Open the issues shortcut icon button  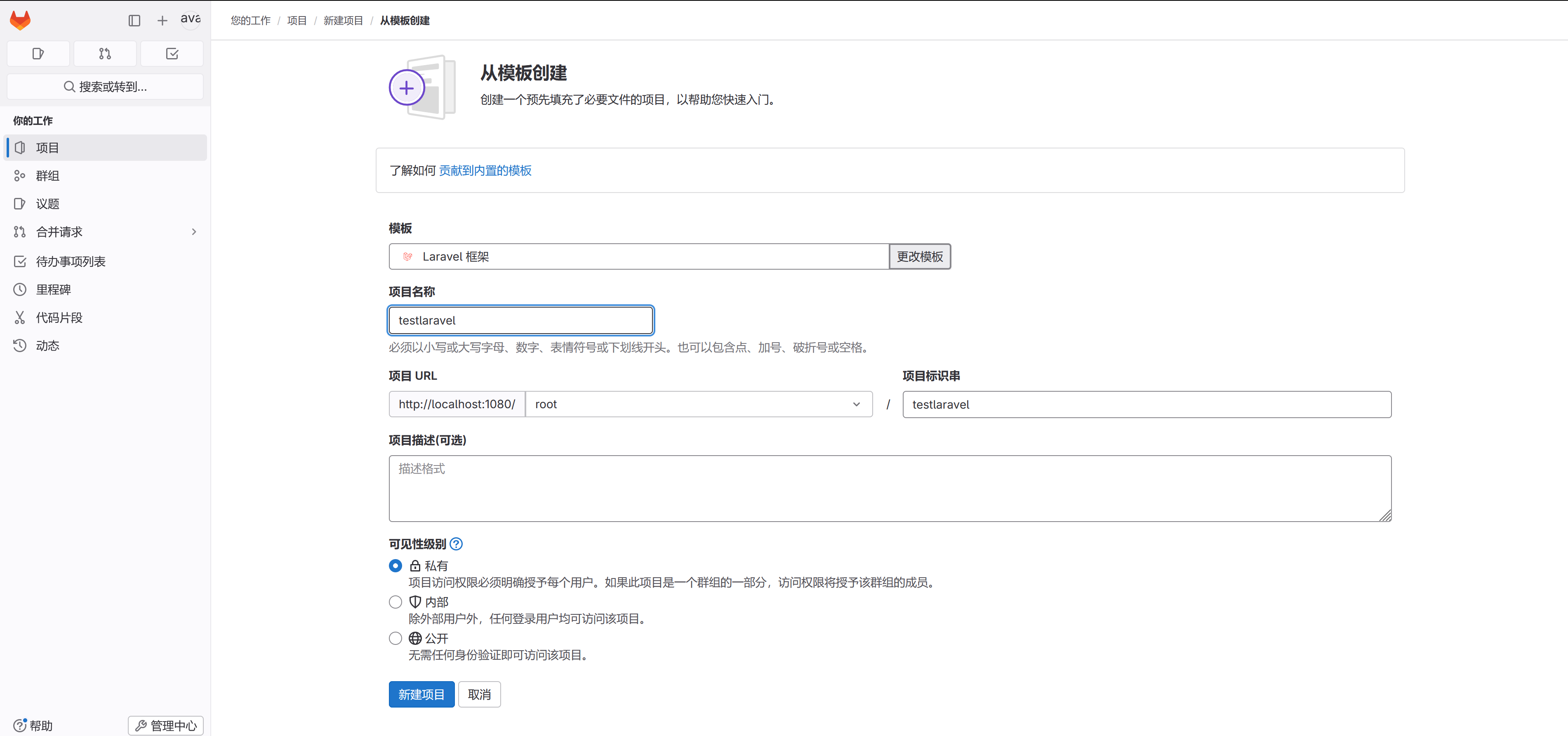pyautogui.click(x=38, y=54)
